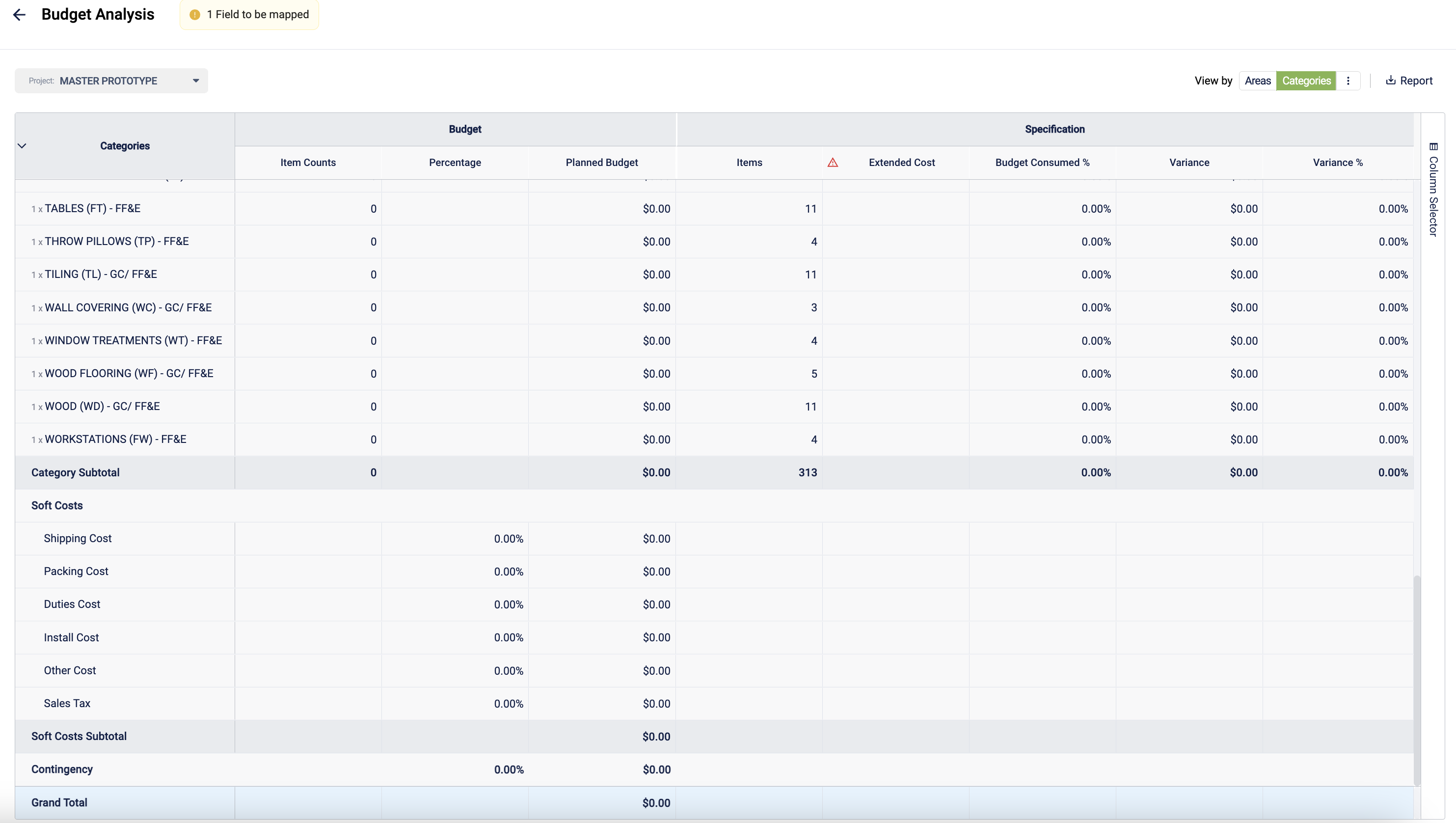This screenshot has height=823, width=1456.
Task: Edit the Contingency percentage cell
Action: (x=455, y=769)
